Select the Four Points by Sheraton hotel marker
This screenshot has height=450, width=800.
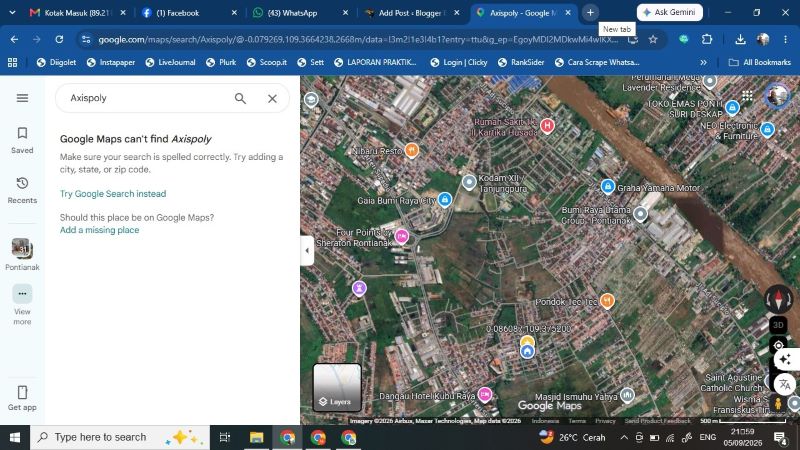[x=402, y=237]
